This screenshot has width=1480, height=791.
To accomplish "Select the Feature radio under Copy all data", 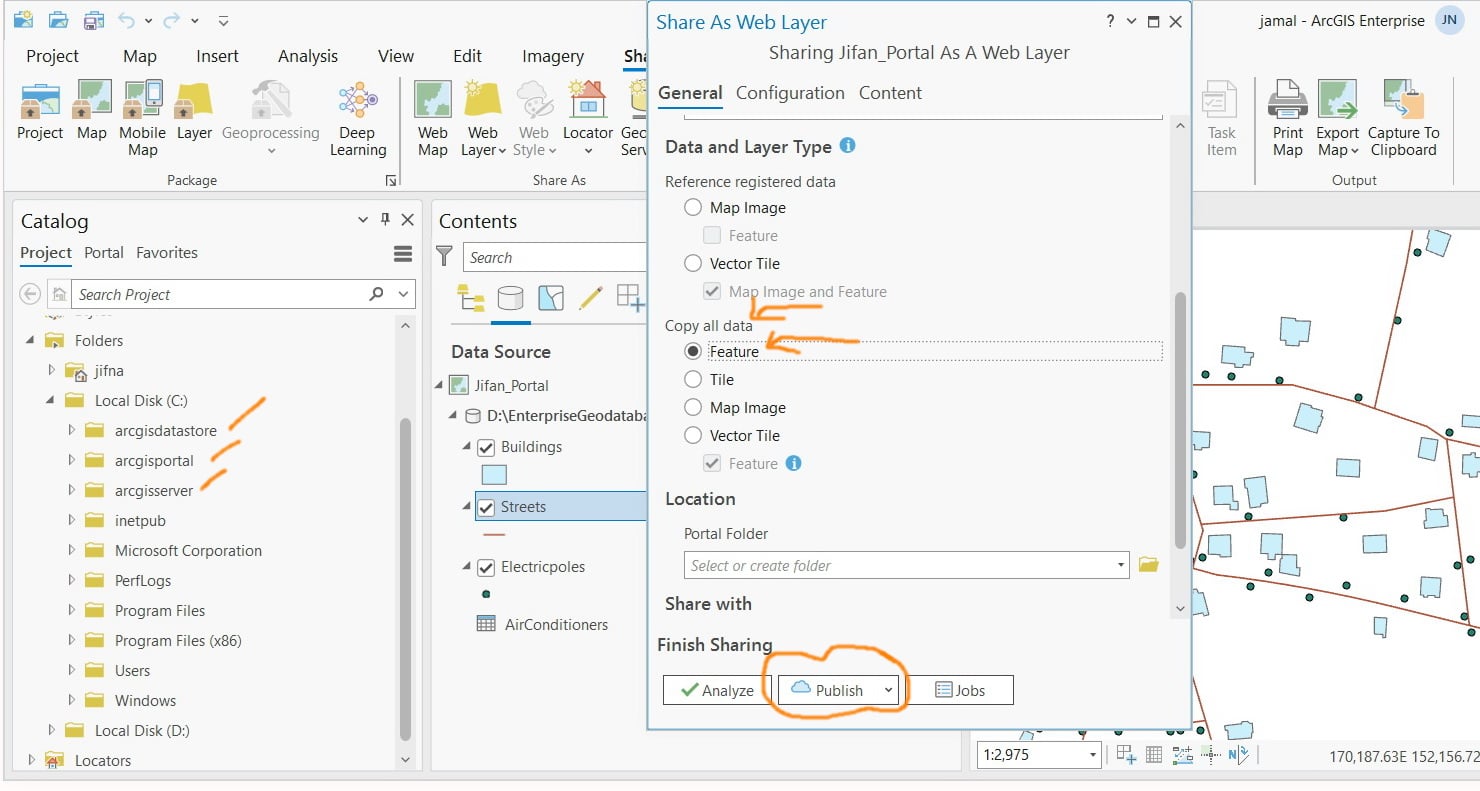I will [x=693, y=352].
